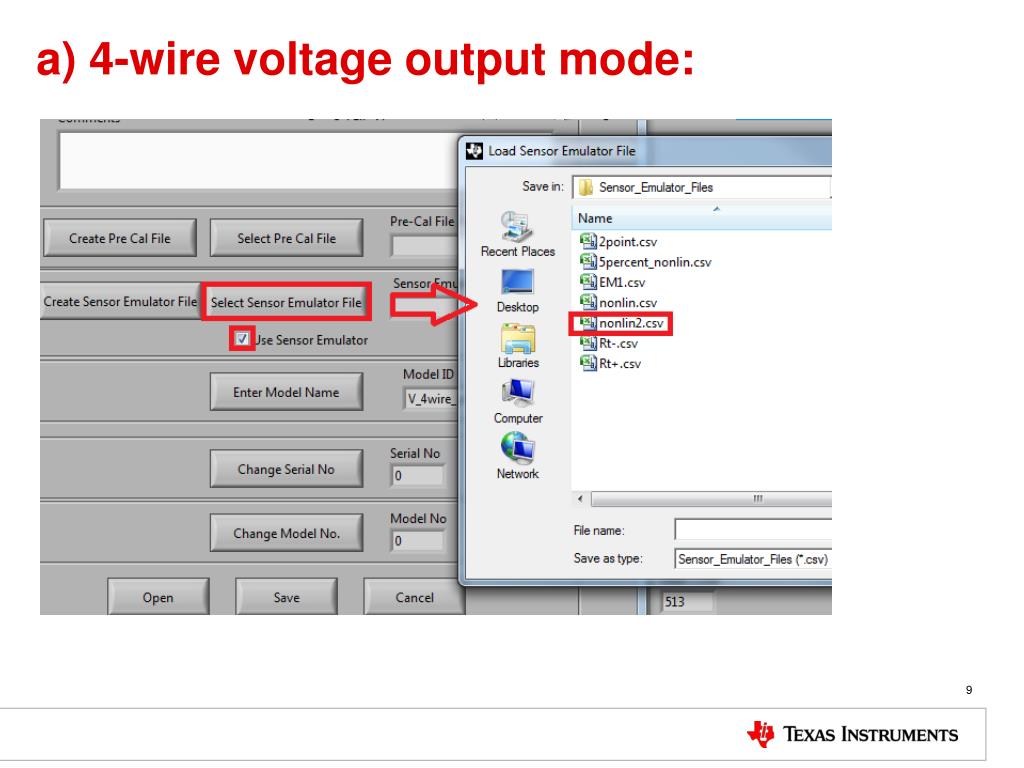Screen dimensions: 1024x768
Task: Click the 2point.csv file icon
Action: [588, 241]
